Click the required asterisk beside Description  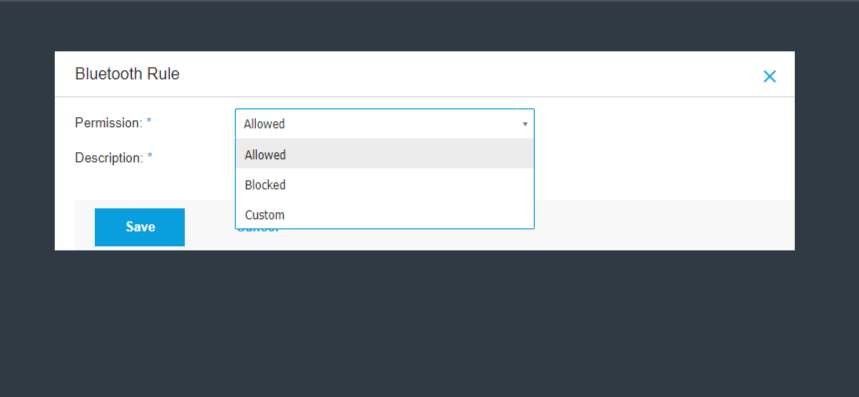pos(150,157)
